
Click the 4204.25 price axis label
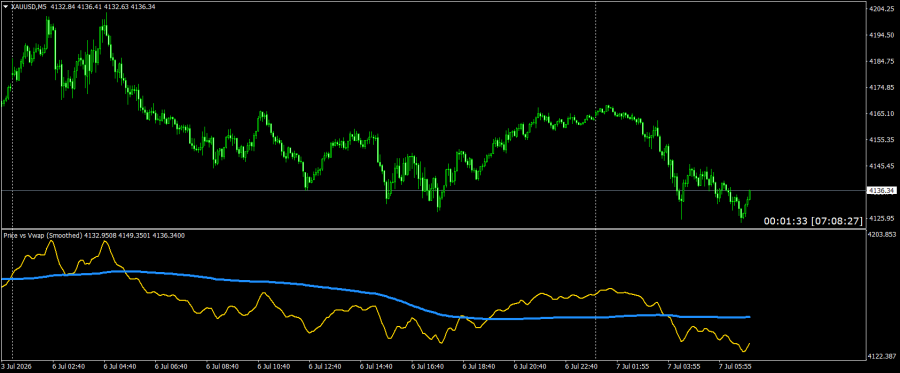pyautogui.click(x=881, y=9)
